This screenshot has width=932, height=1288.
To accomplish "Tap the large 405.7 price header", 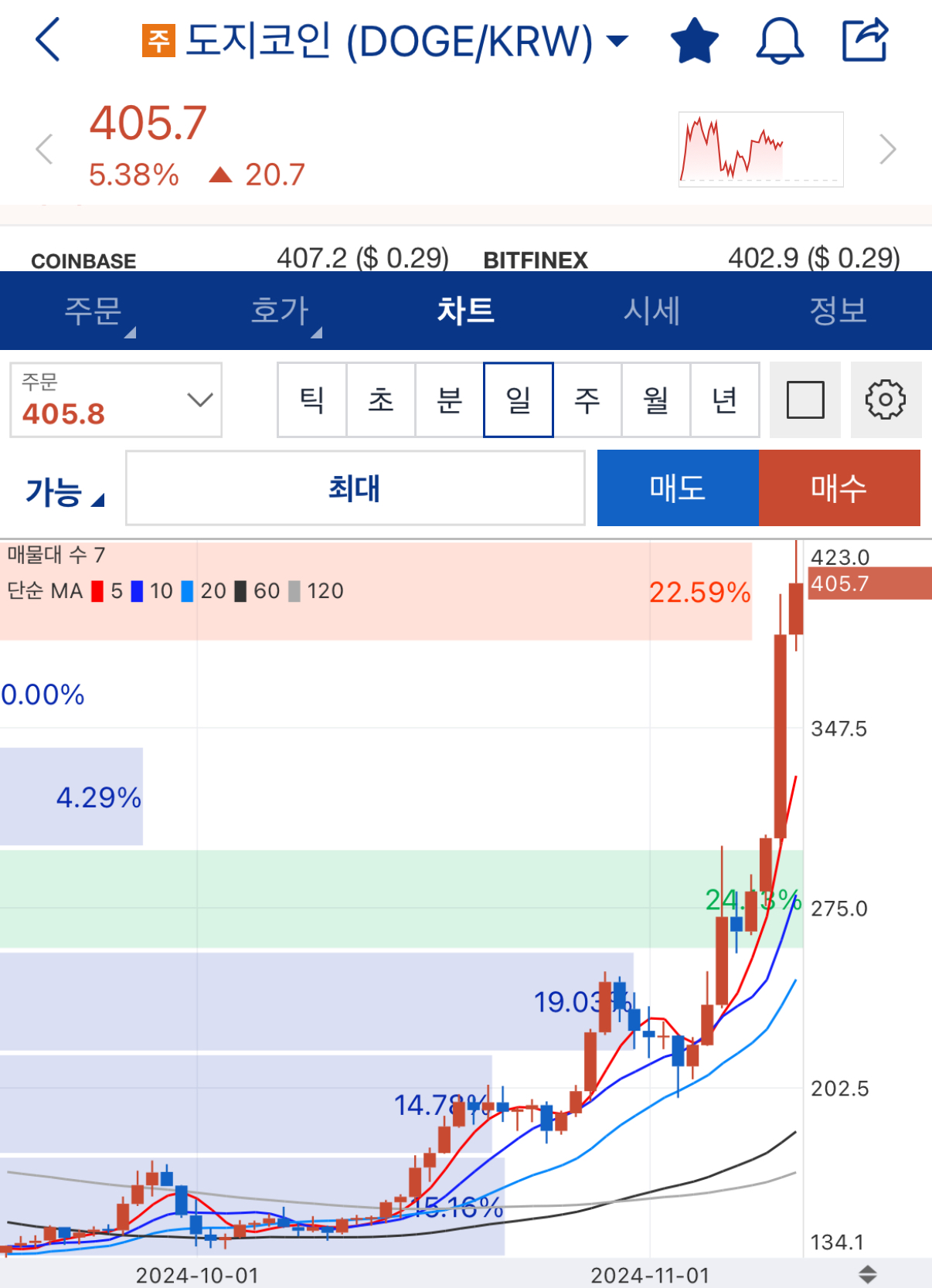I will click(x=148, y=123).
